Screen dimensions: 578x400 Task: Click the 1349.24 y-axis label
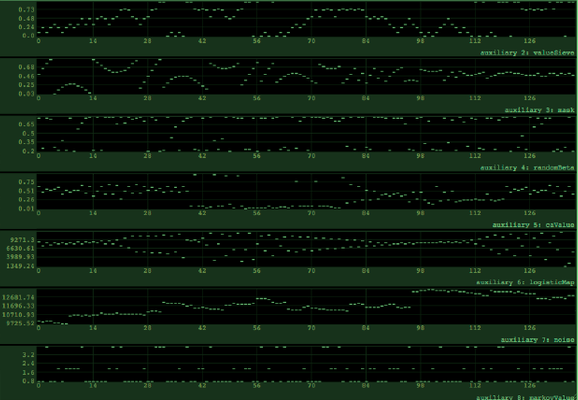pyautogui.click(x=20, y=266)
